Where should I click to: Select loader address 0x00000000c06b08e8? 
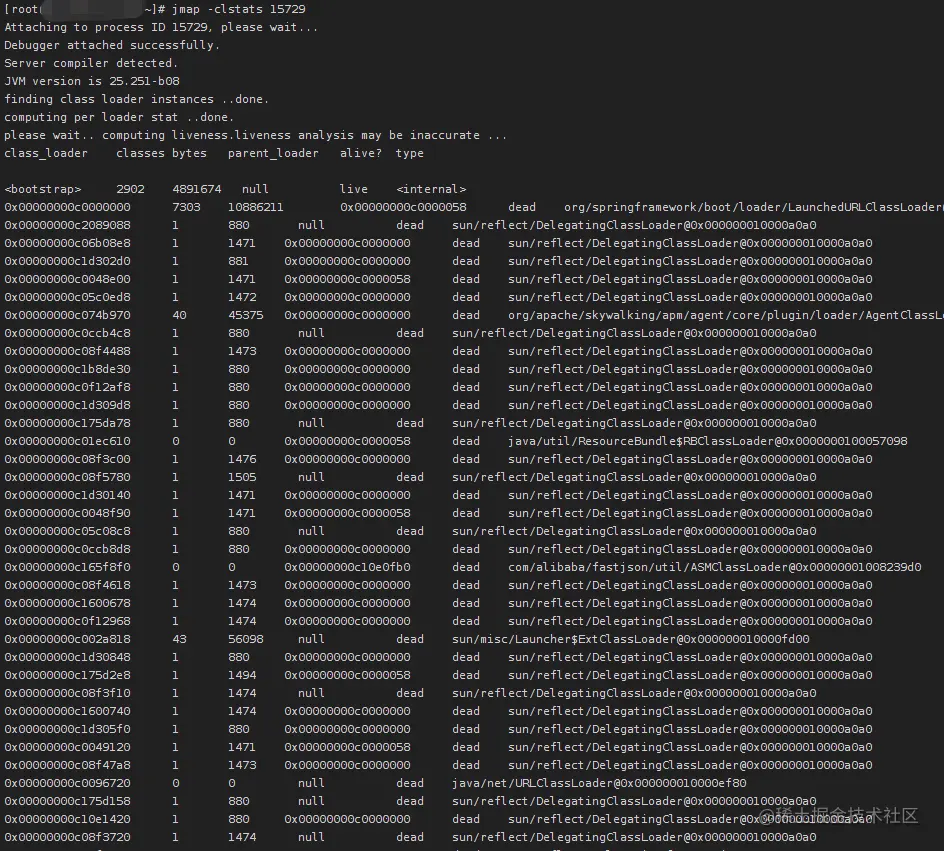67,243
